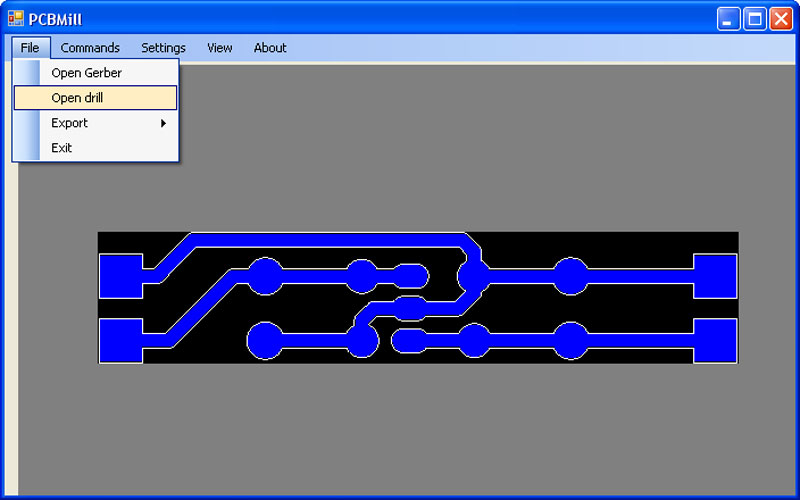This screenshot has width=800, height=500.
Task: Open the Commands menu
Action: click(x=90, y=48)
